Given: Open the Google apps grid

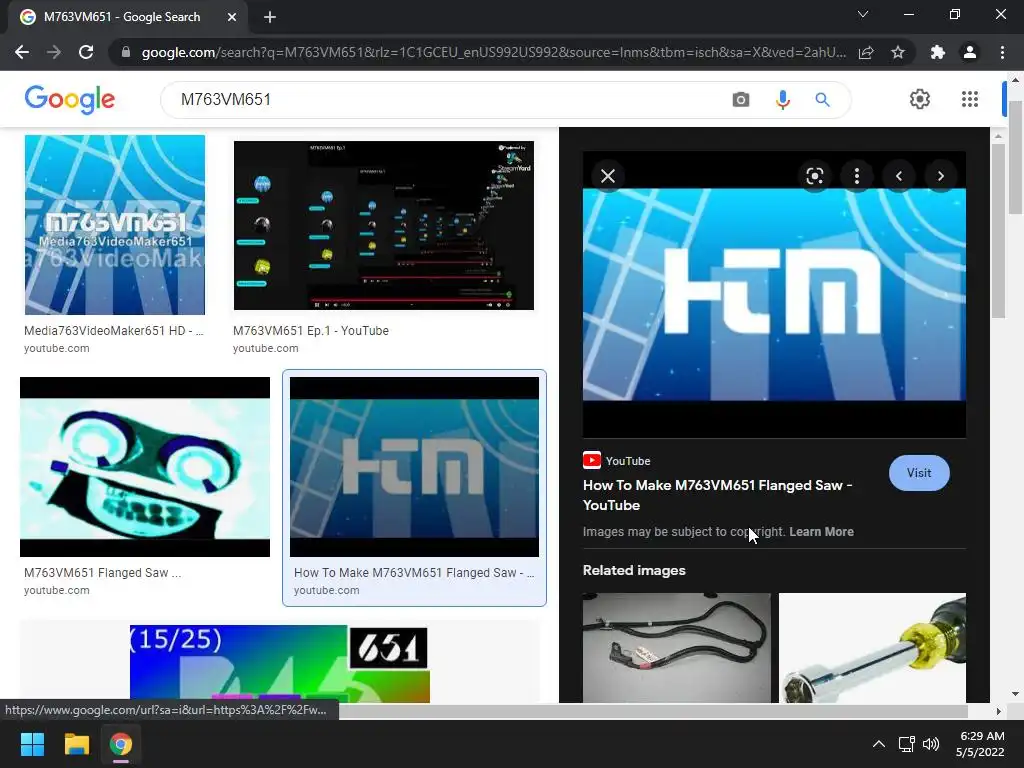Looking at the screenshot, I should [x=970, y=99].
